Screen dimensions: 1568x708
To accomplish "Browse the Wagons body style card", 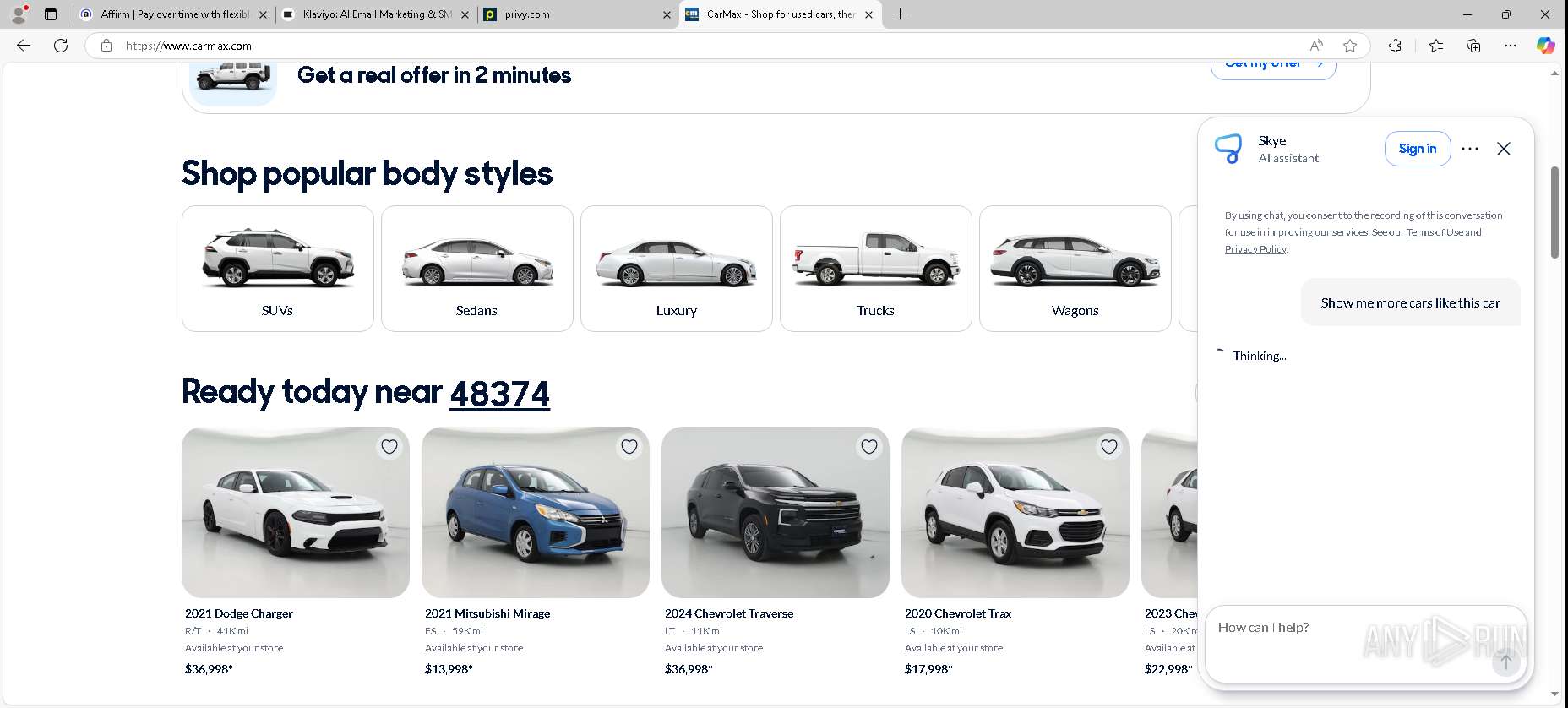I will 1075,269.
